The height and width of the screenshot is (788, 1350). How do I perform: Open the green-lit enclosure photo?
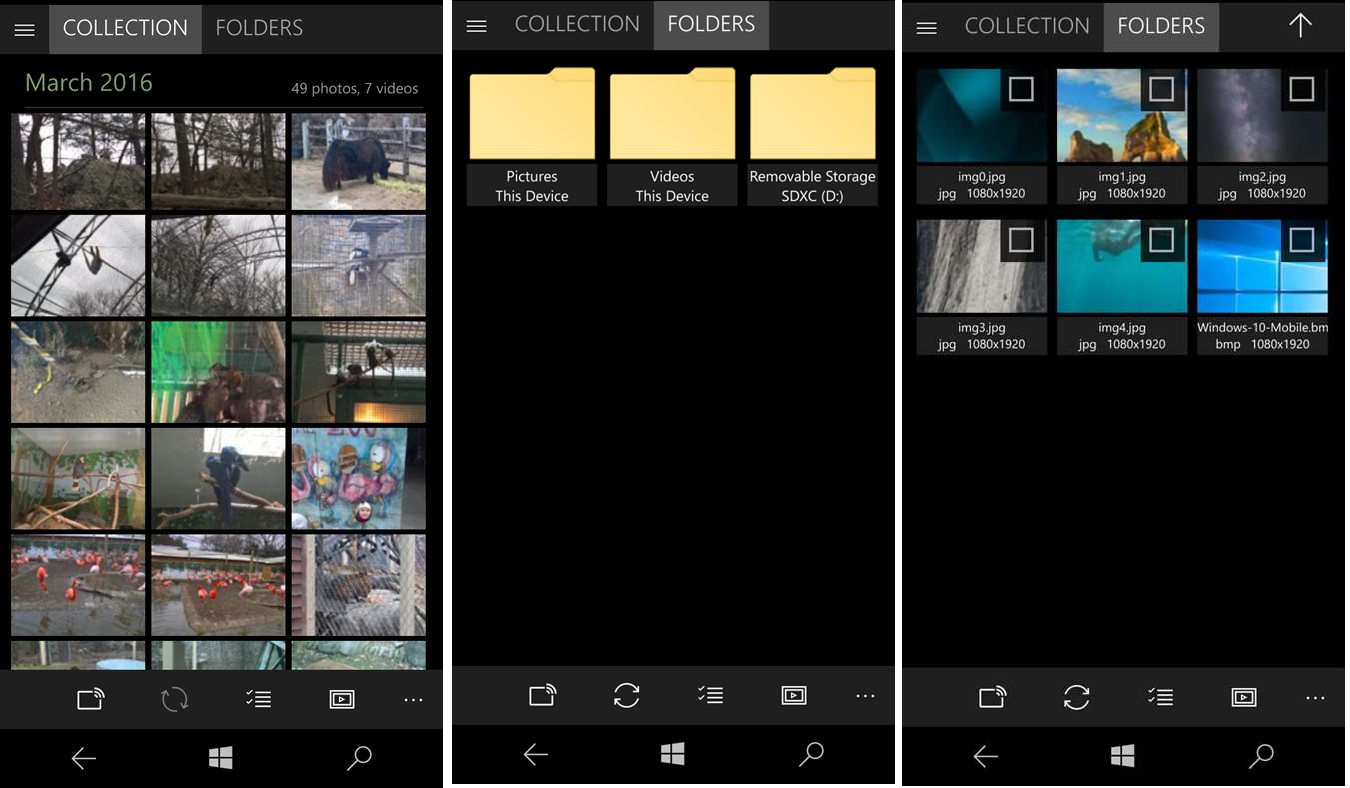coord(218,372)
